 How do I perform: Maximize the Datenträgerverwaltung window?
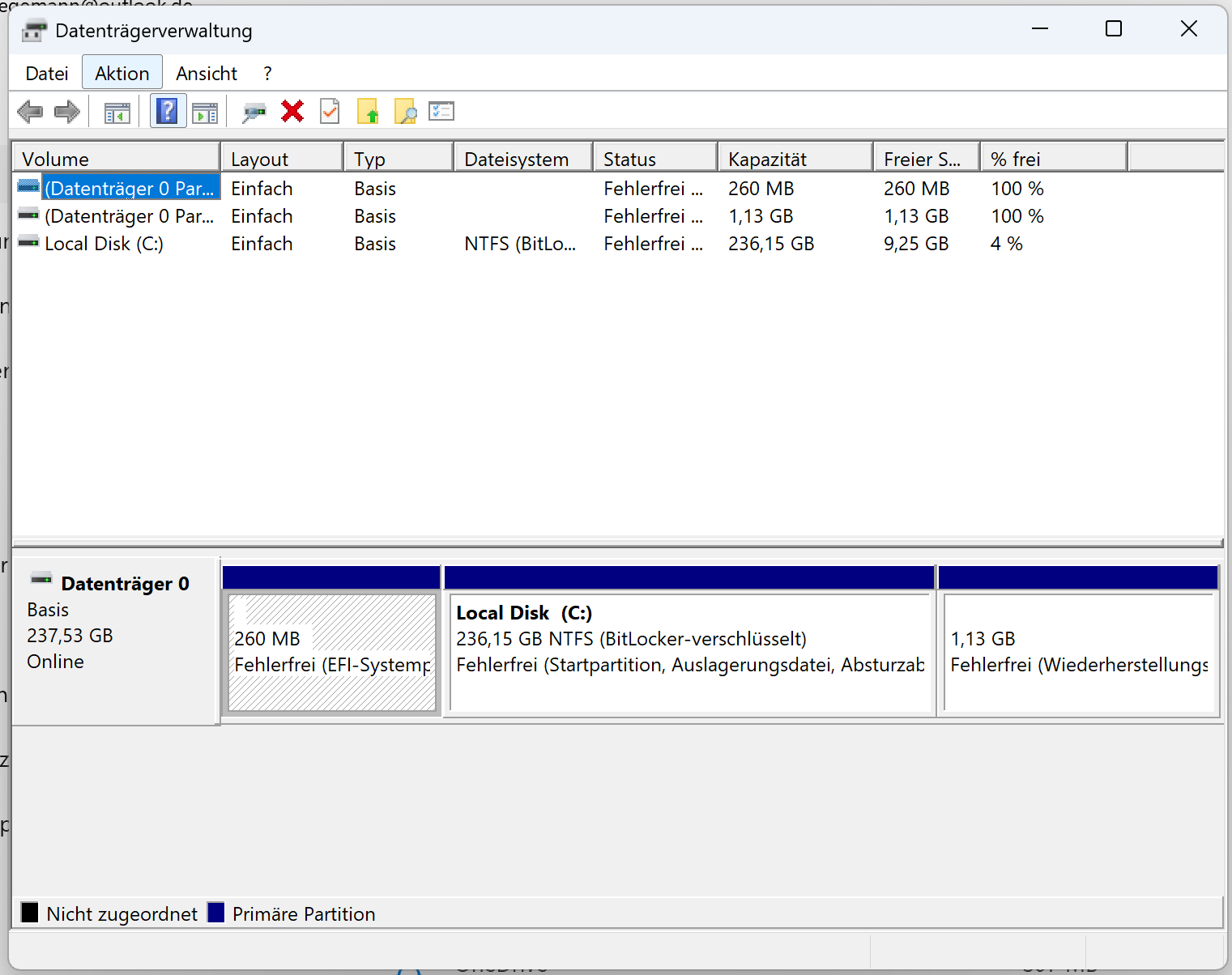tap(1114, 29)
